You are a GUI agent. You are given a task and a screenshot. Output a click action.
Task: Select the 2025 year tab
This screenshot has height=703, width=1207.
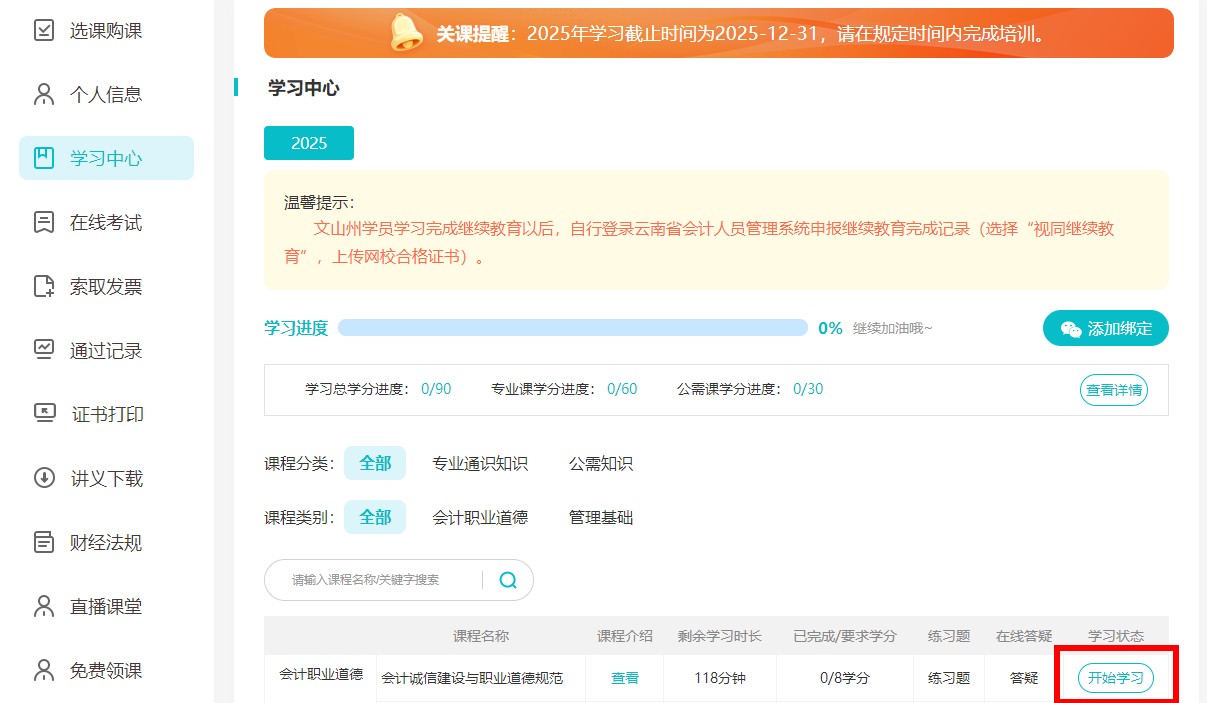(308, 143)
